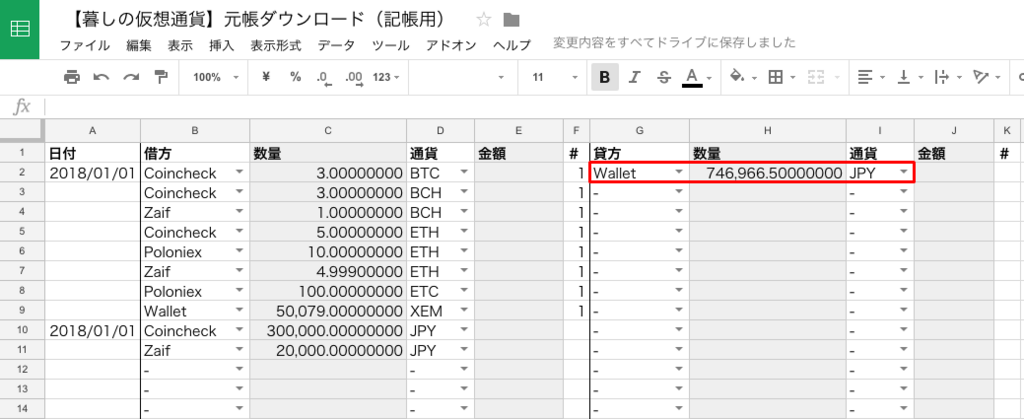Open more number formats 123 menu

tap(386, 77)
